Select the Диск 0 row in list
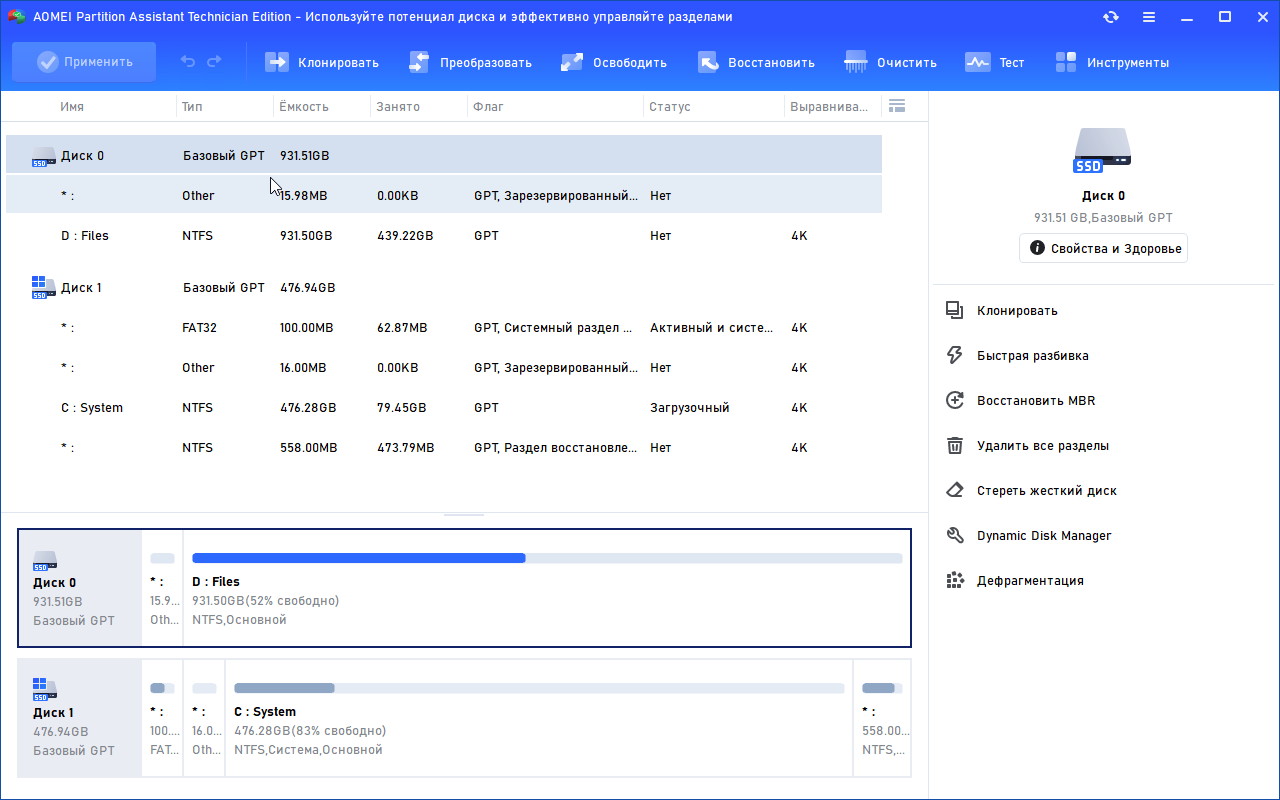Viewport: 1280px width, 800px height. point(444,155)
